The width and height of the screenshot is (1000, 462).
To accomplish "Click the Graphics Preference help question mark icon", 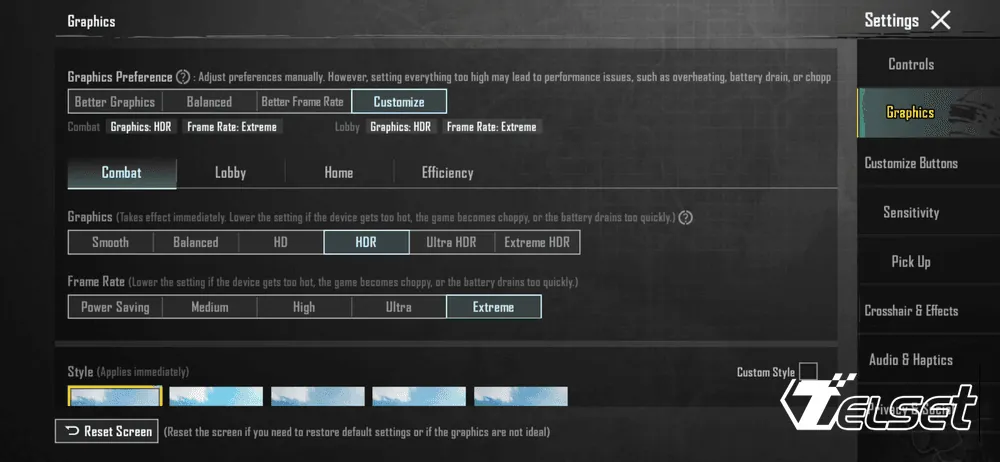I will pos(183,77).
